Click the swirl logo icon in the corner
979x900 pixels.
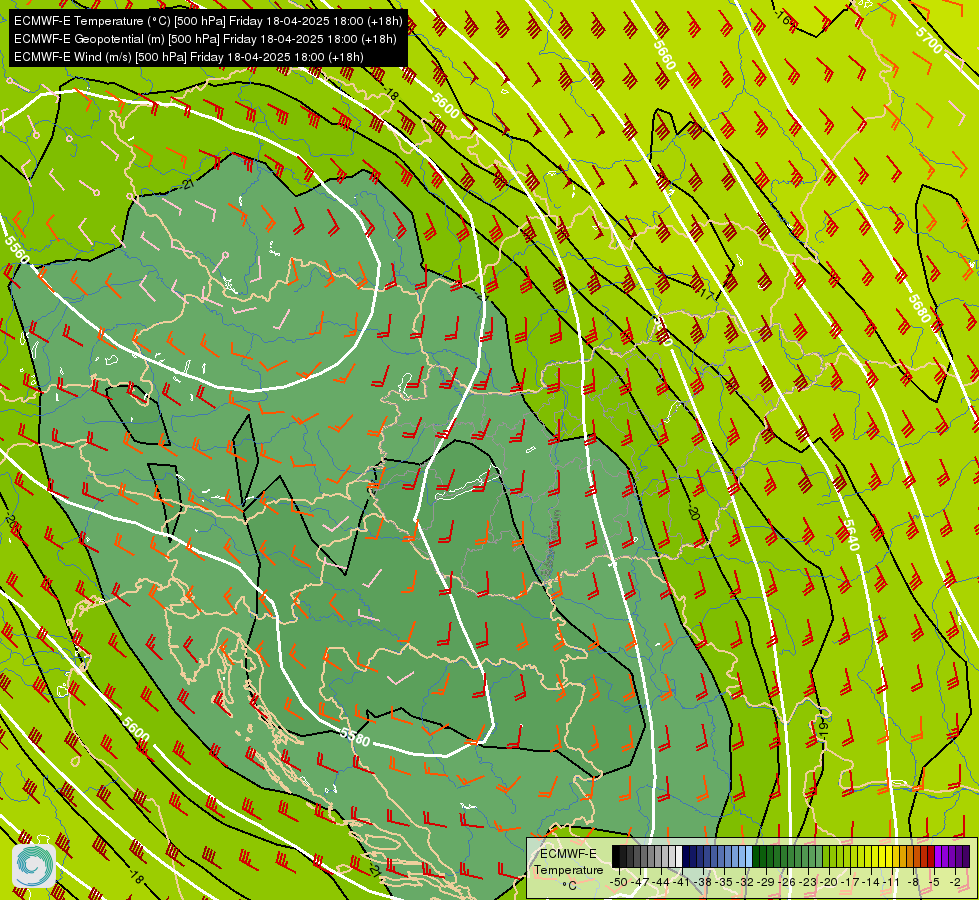pos(34,866)
